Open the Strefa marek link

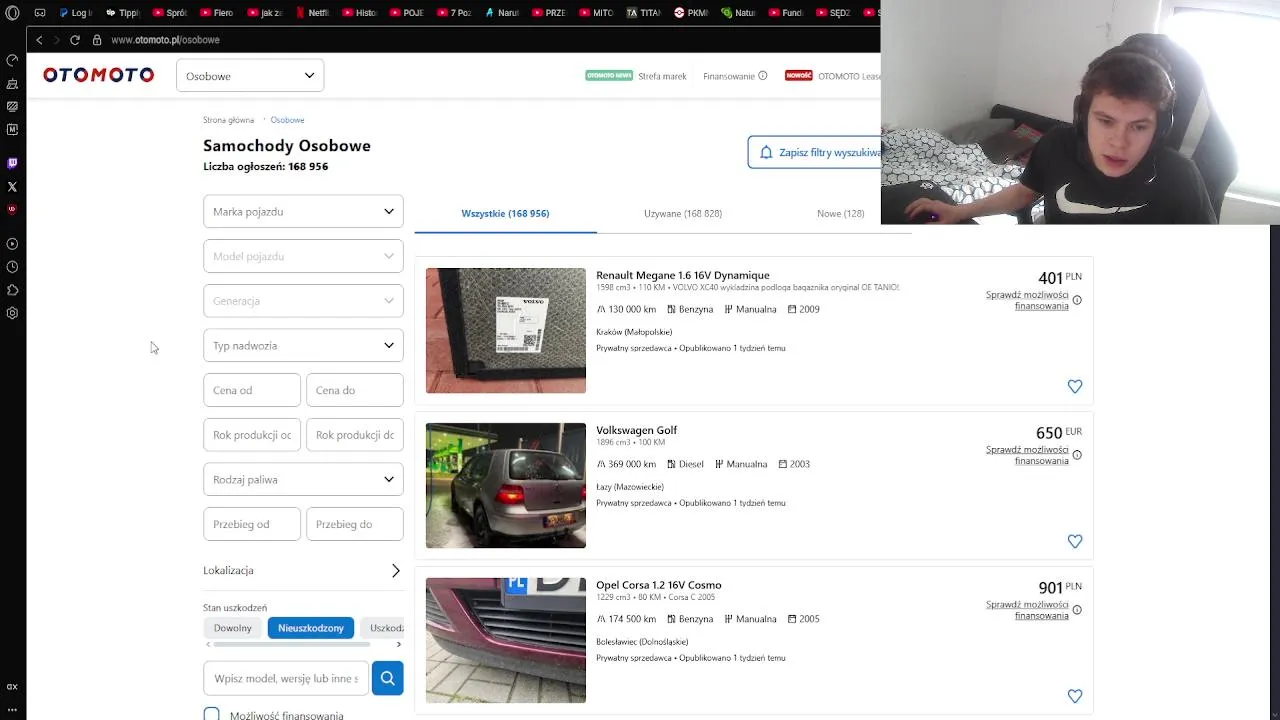coord(662,76)
